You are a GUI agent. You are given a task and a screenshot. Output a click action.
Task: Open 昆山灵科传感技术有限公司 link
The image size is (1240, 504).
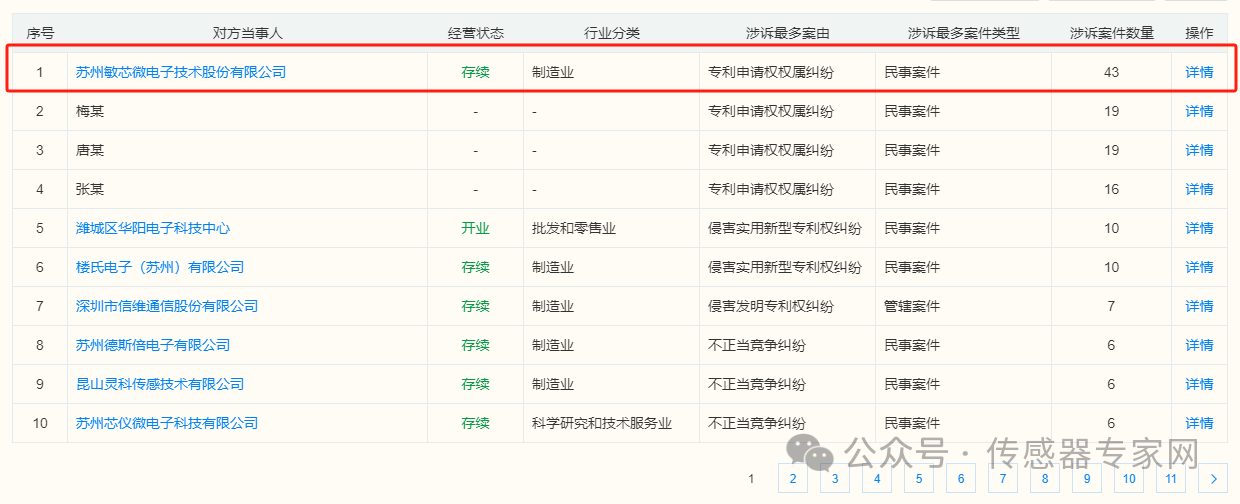pos(160,384)
